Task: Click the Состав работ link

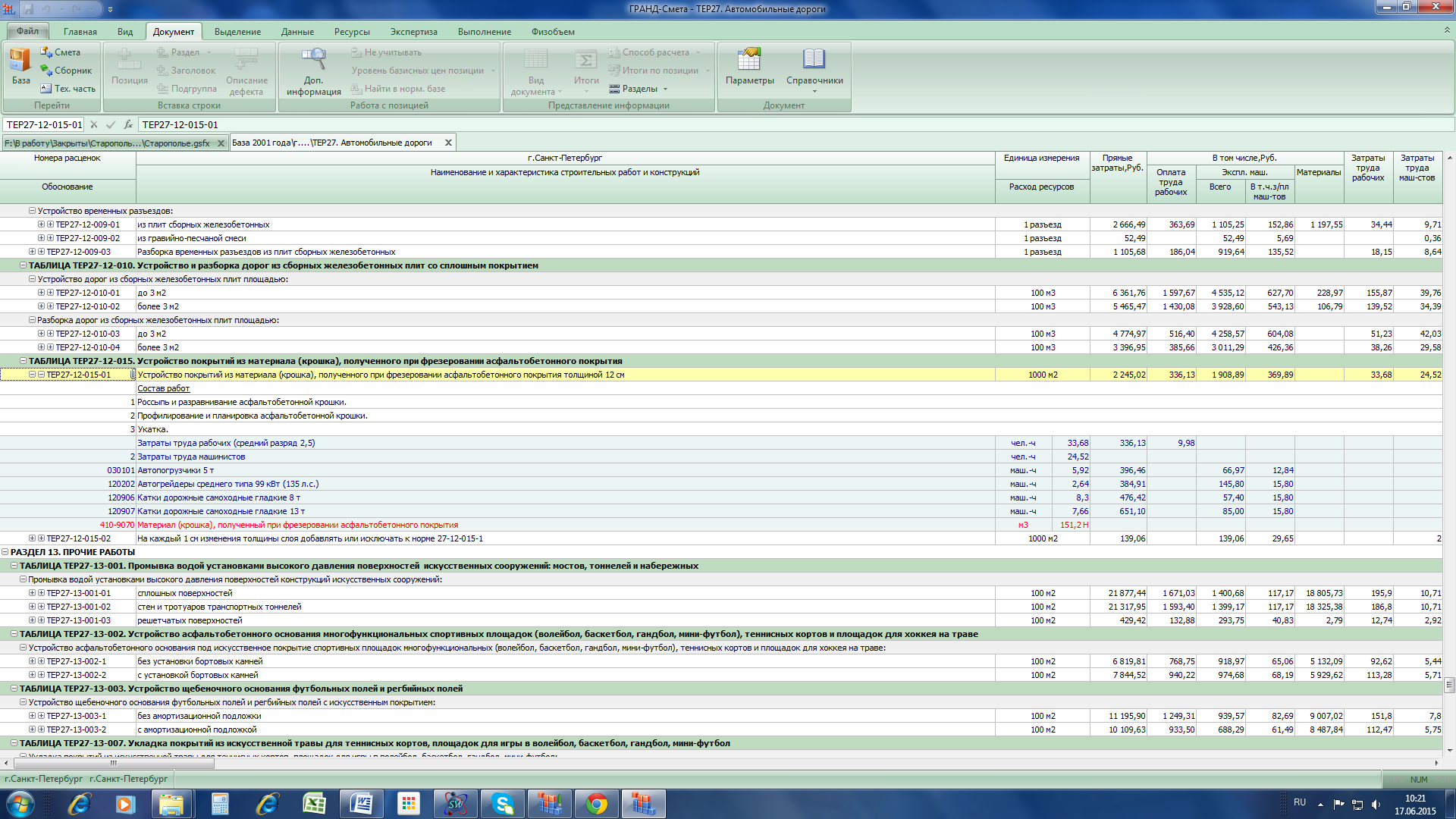Action: (163, 388)
